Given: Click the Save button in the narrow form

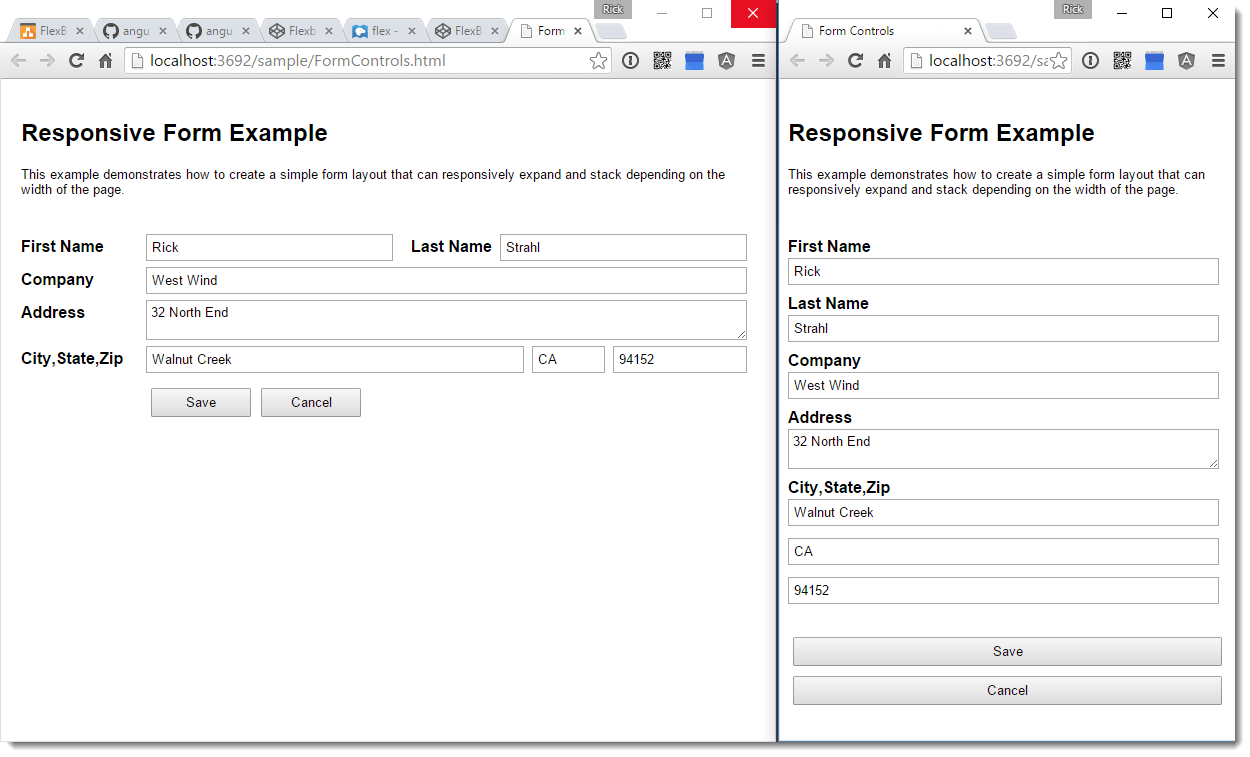Looking at the screenshot, I should pos(1007,651).
